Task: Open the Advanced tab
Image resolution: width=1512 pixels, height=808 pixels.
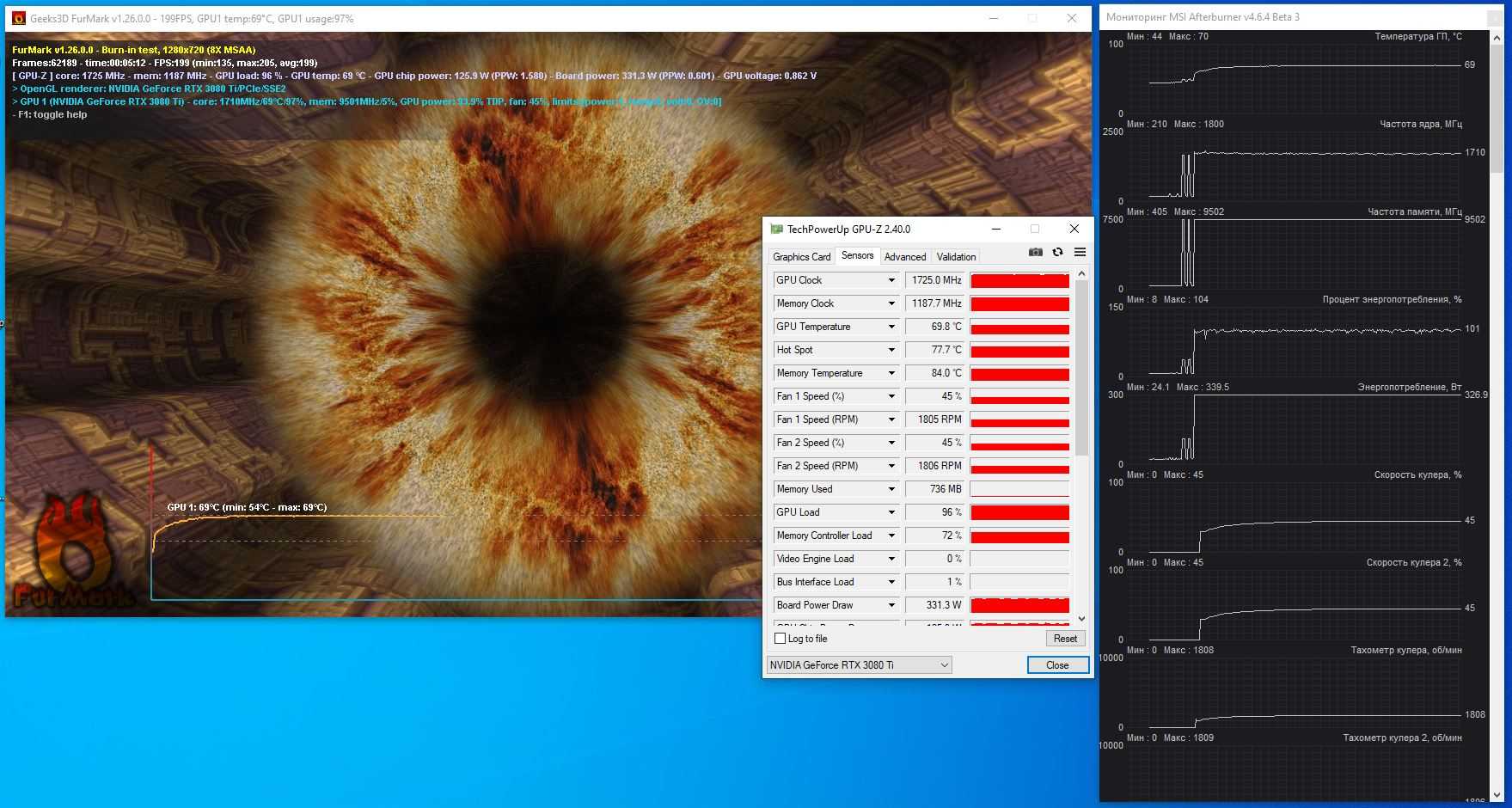Action: (x=904, y=257)
